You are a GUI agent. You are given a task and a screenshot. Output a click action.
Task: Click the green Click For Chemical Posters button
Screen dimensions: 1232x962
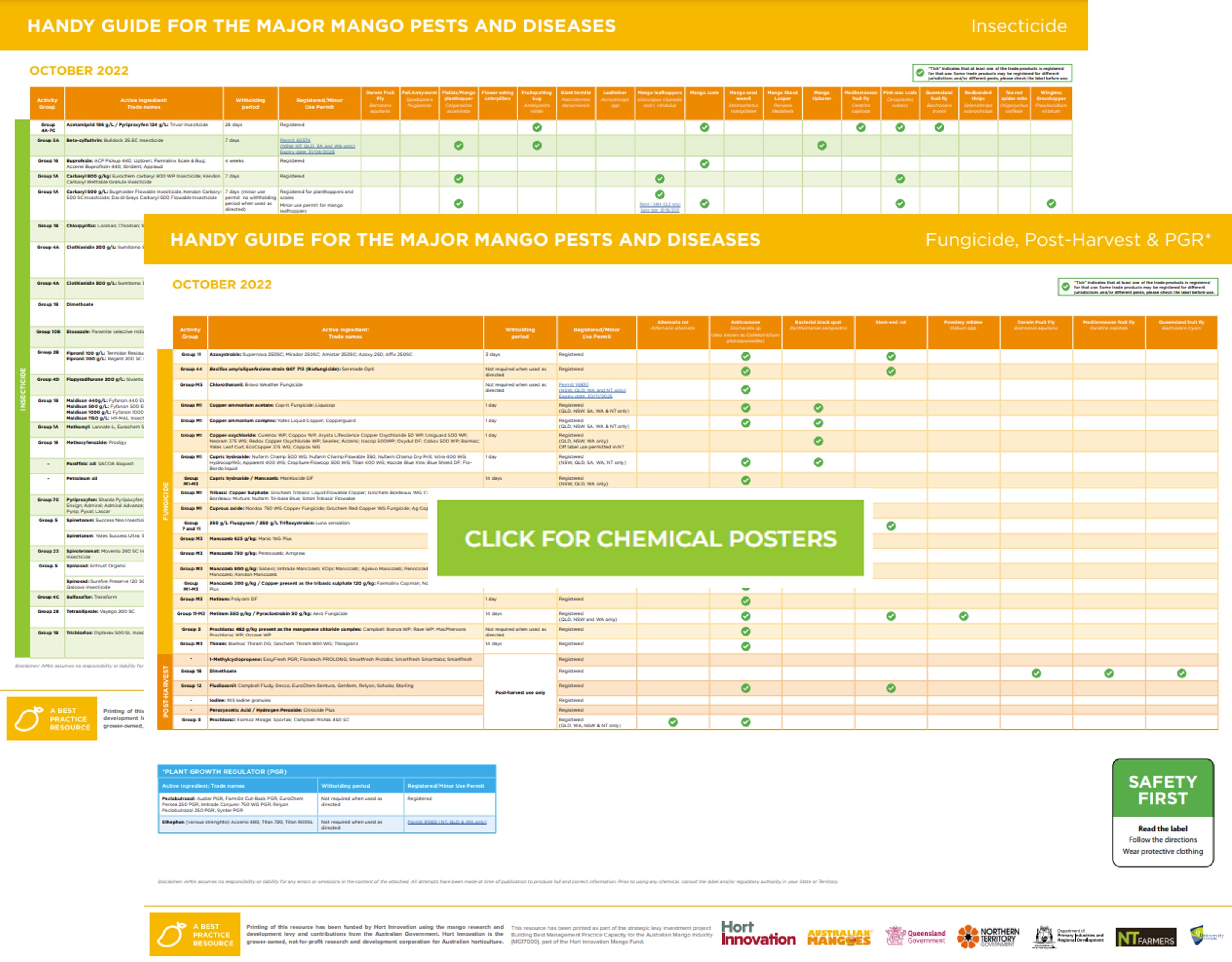650,538
